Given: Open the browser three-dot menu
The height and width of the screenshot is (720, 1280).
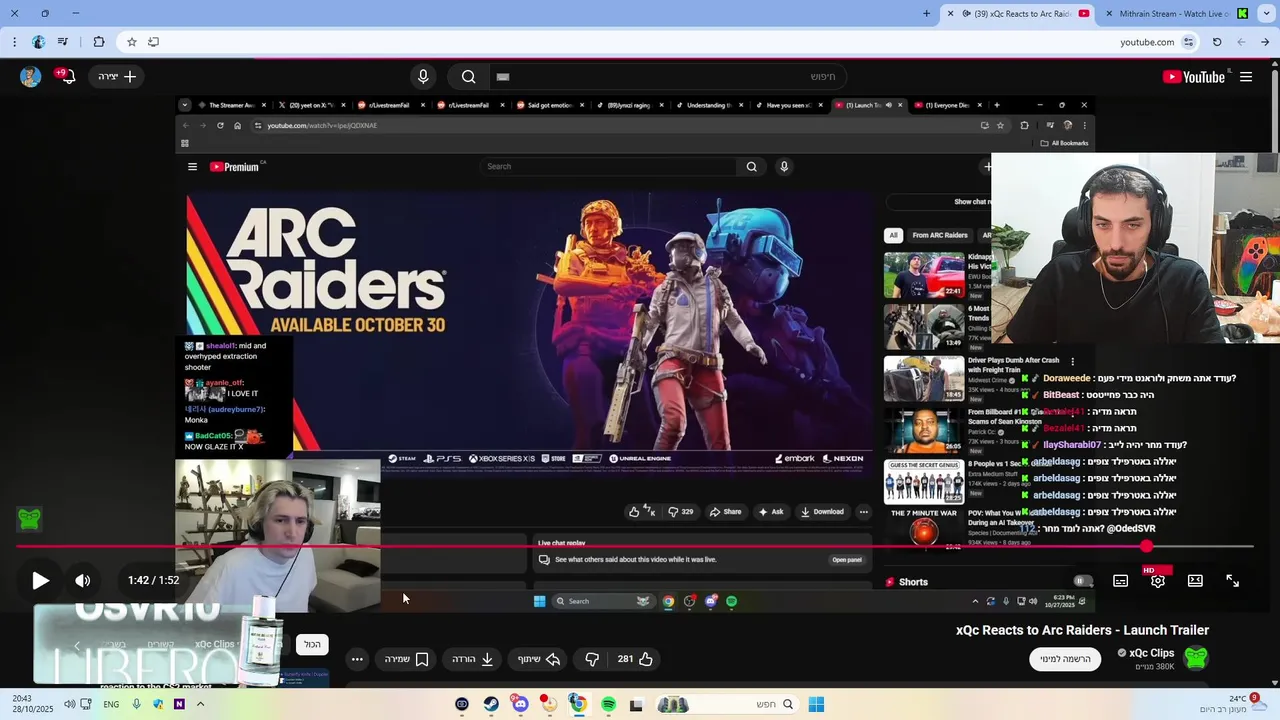Looking at the screenshot, I should tap(14, 42).
